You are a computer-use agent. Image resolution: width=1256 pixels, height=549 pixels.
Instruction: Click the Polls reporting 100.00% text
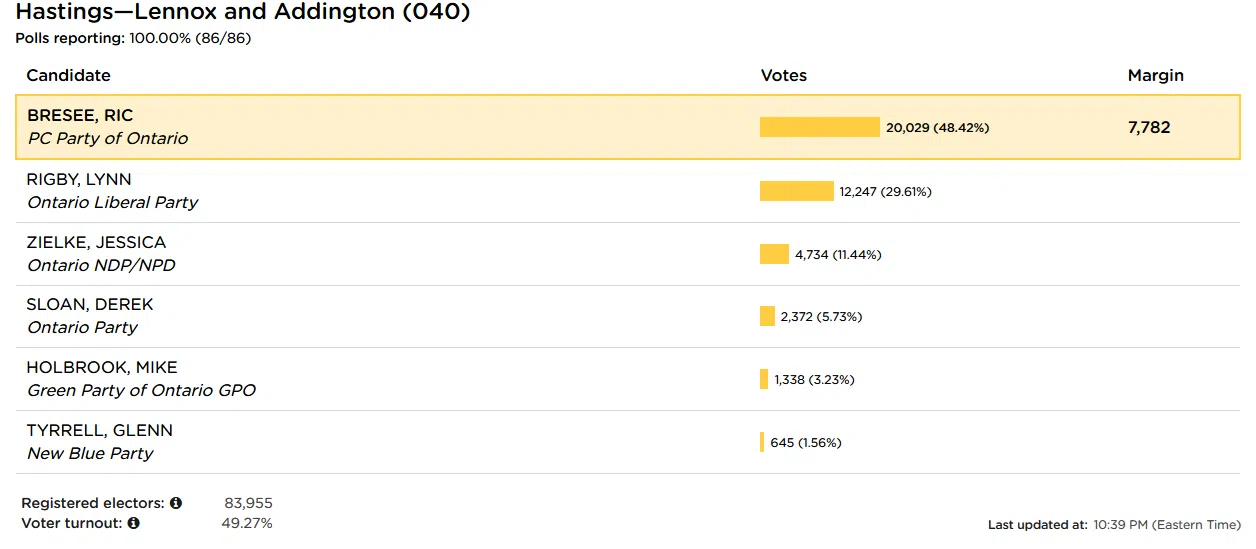pyautogui.click(x=133, y=38)
